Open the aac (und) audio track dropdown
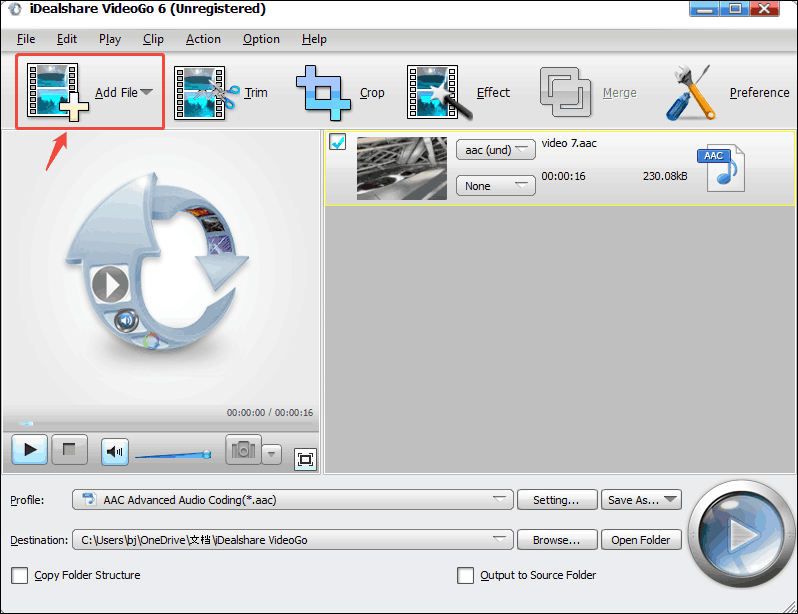Image resolution: width=798 pixels, height=614 pixels. click(496, 150)
